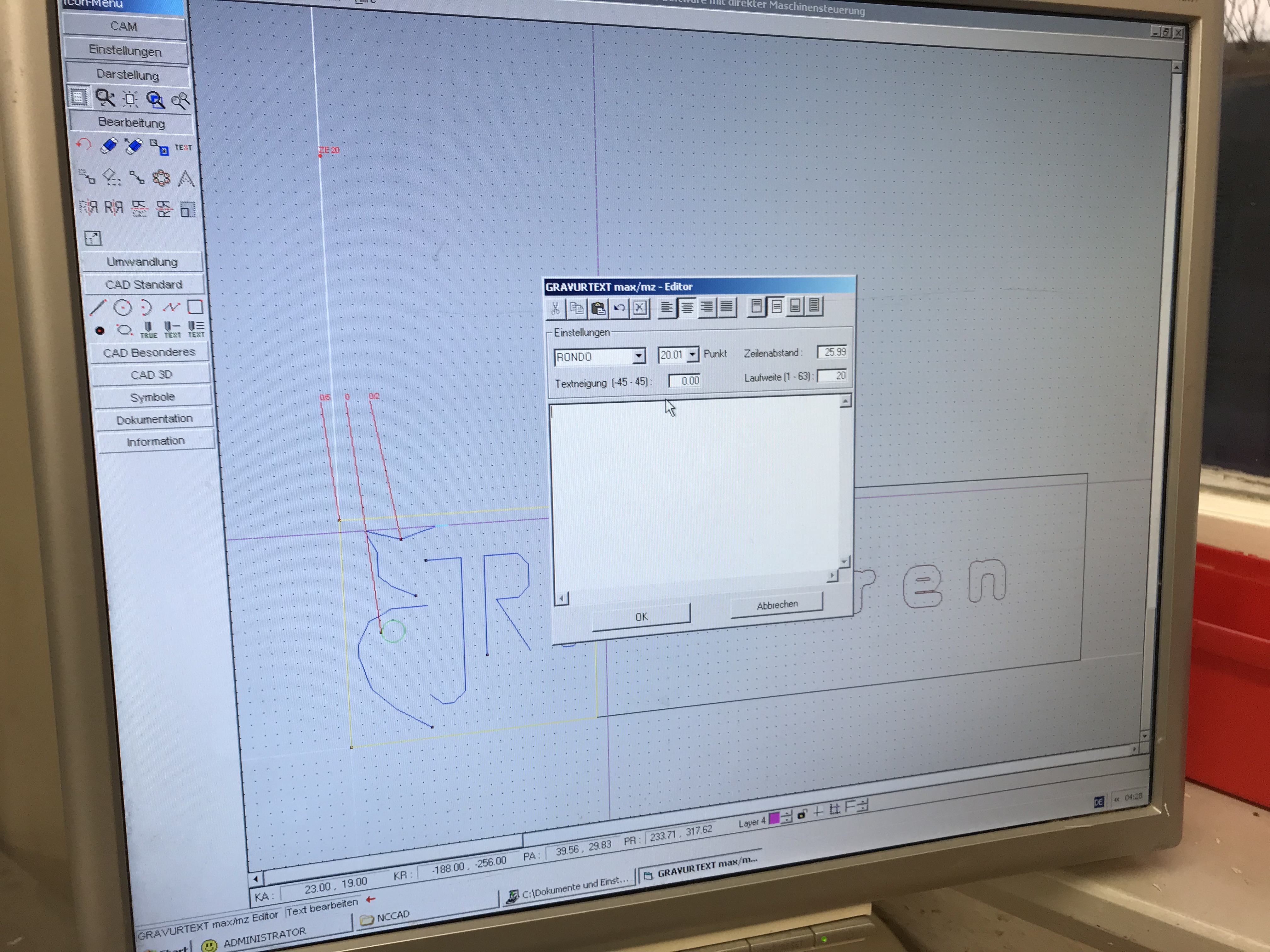Select the point dot tool
Screen dimensions: 1270x952
(100, 331)
